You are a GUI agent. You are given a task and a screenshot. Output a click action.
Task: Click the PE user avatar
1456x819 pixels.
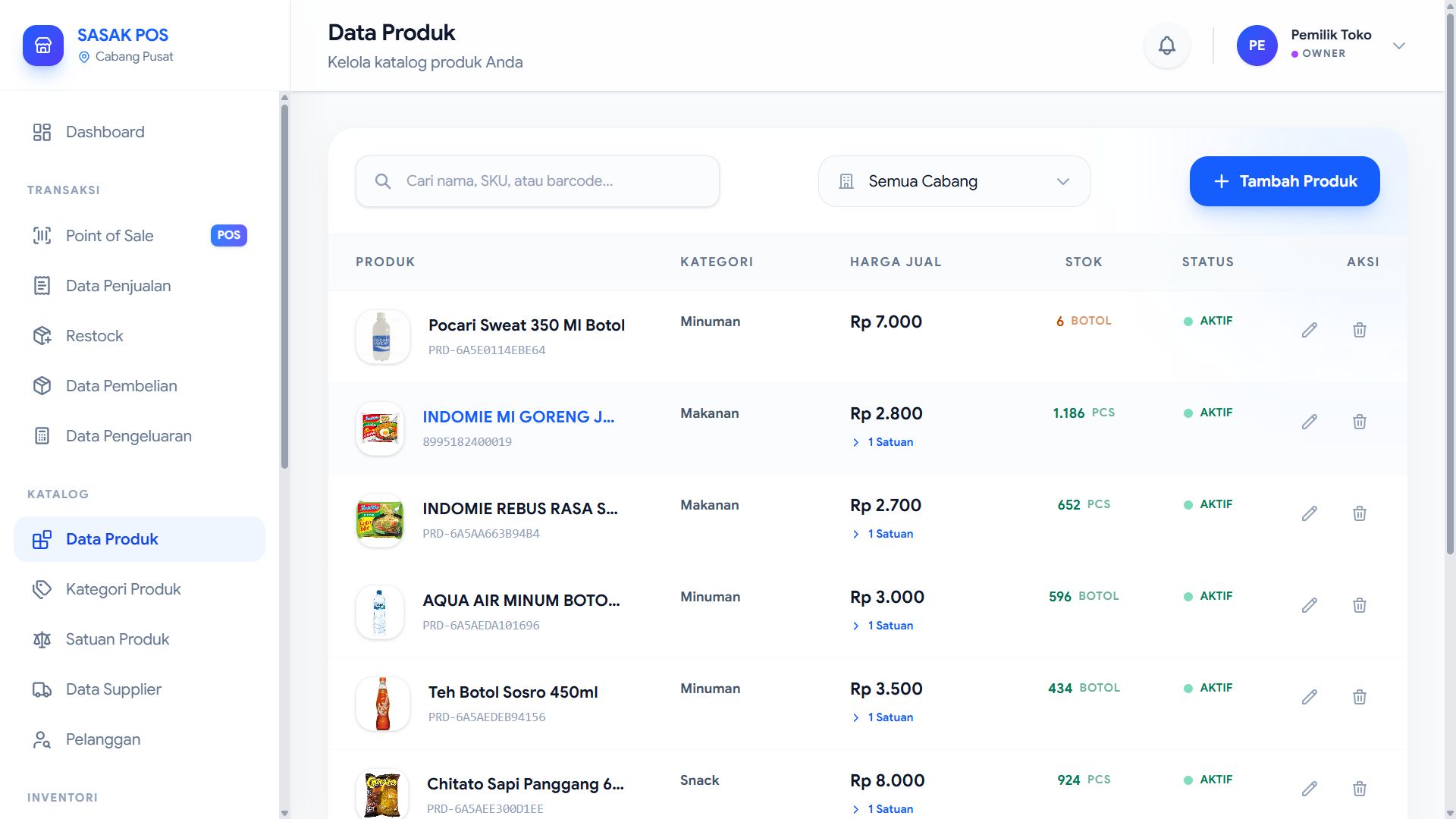pyautogui.click(x=1257, y=45)
